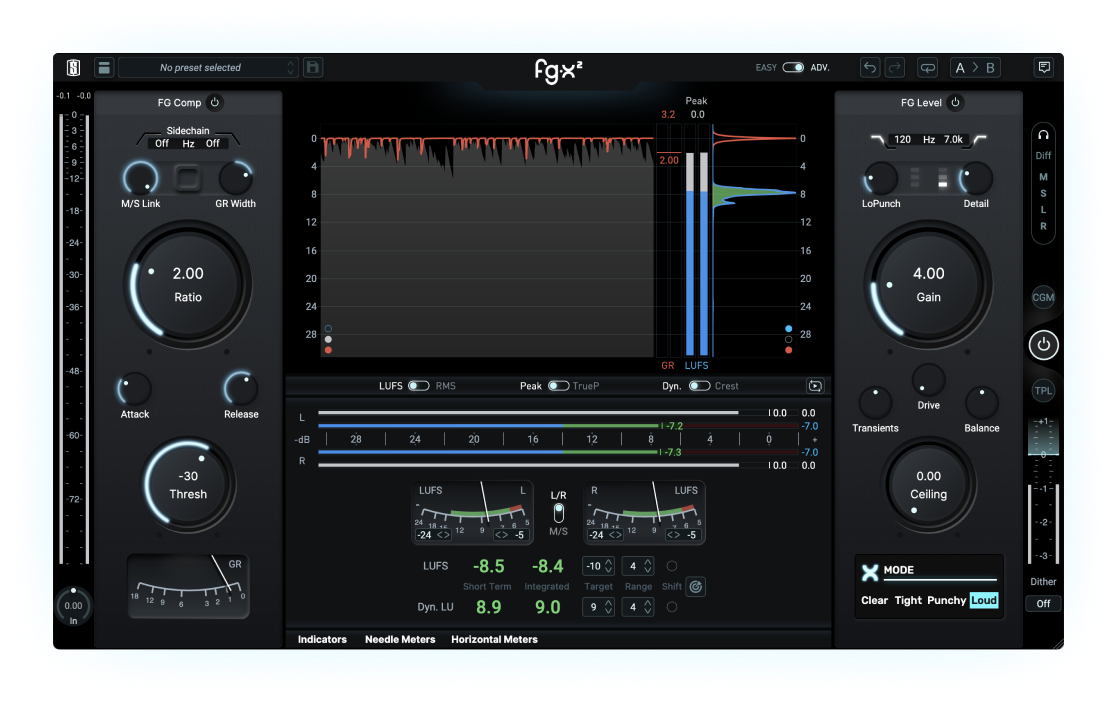
Task: Click the Ratio knob
Action: pos(188,285)
